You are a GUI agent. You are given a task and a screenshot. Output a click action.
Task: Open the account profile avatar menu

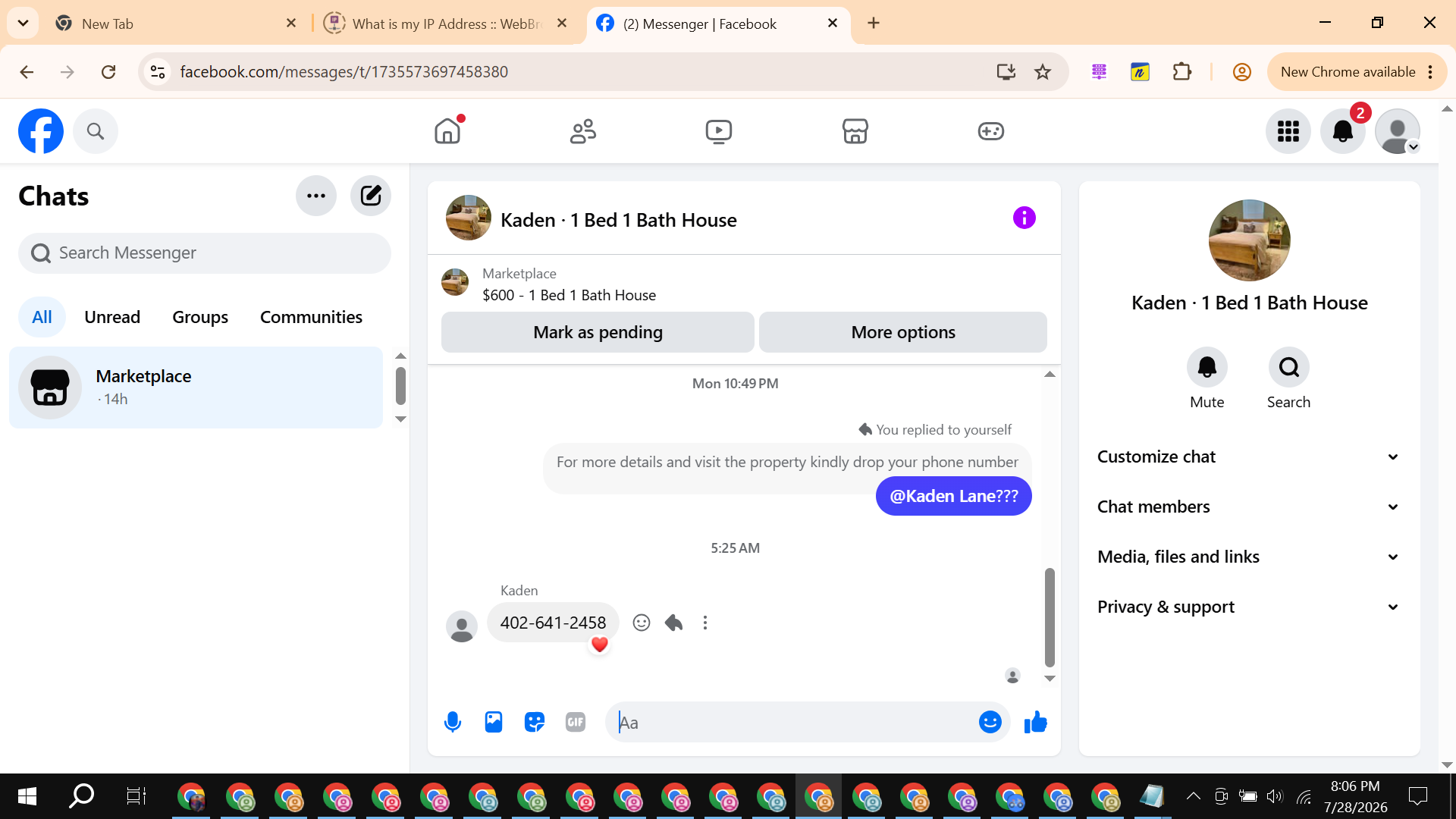click(x=1398, y=131)
